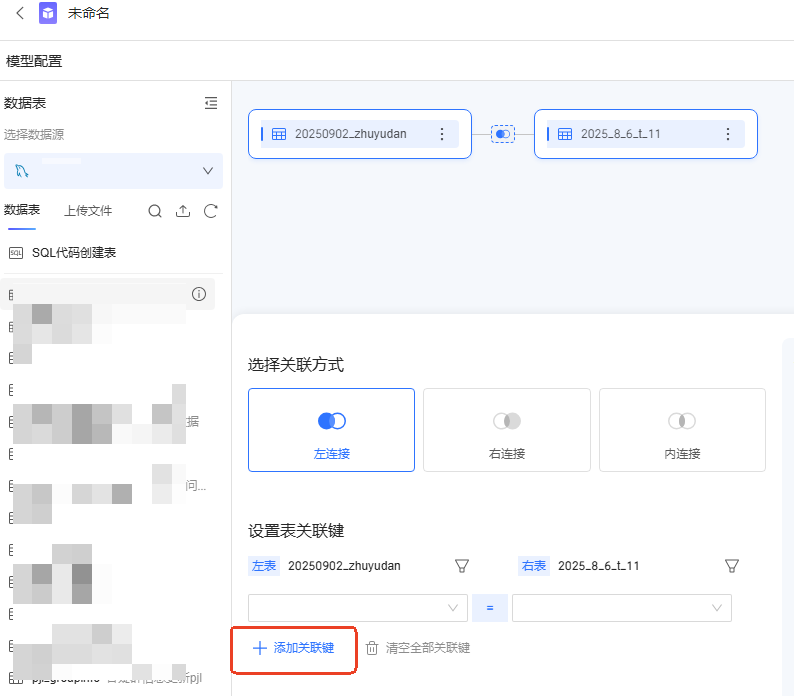Select 左连接 join type
This screenshot has height=696, width=794.
331,430
